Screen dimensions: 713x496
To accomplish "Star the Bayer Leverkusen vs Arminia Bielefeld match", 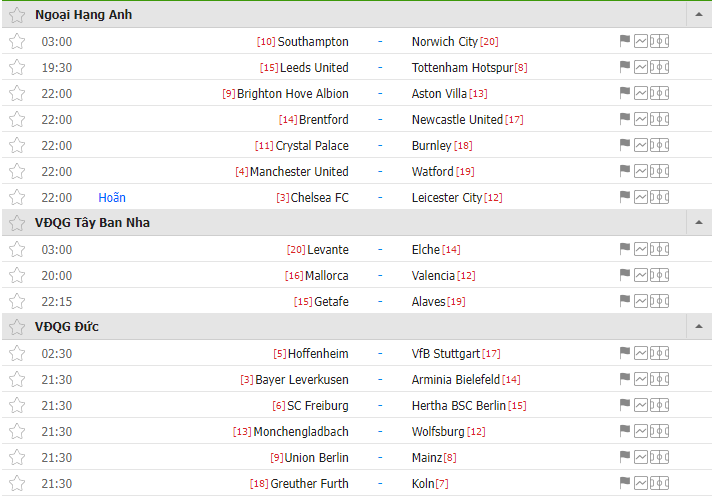I will pyautogui.click(x=17, y=379).
